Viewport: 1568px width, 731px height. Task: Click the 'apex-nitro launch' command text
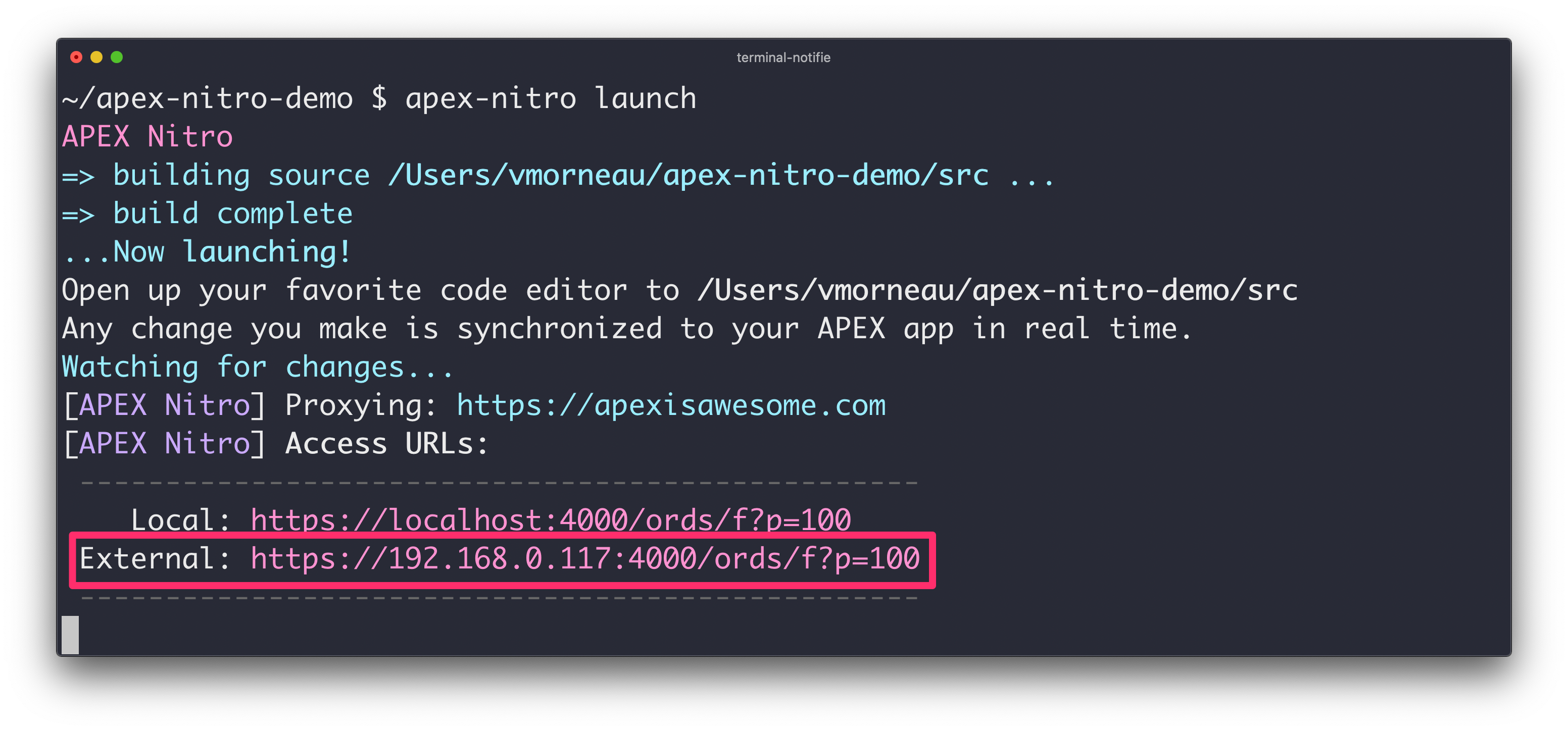click(x=550, y=99)
